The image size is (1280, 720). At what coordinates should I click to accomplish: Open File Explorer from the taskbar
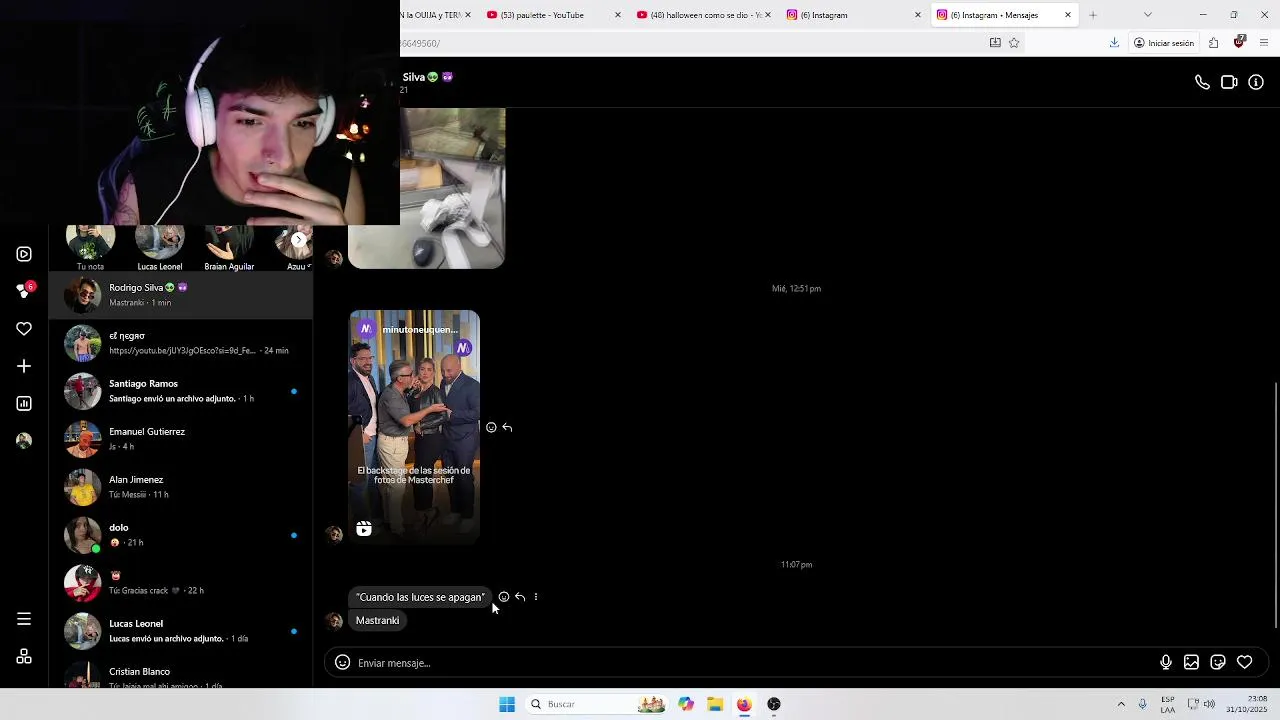click(715, 704)
